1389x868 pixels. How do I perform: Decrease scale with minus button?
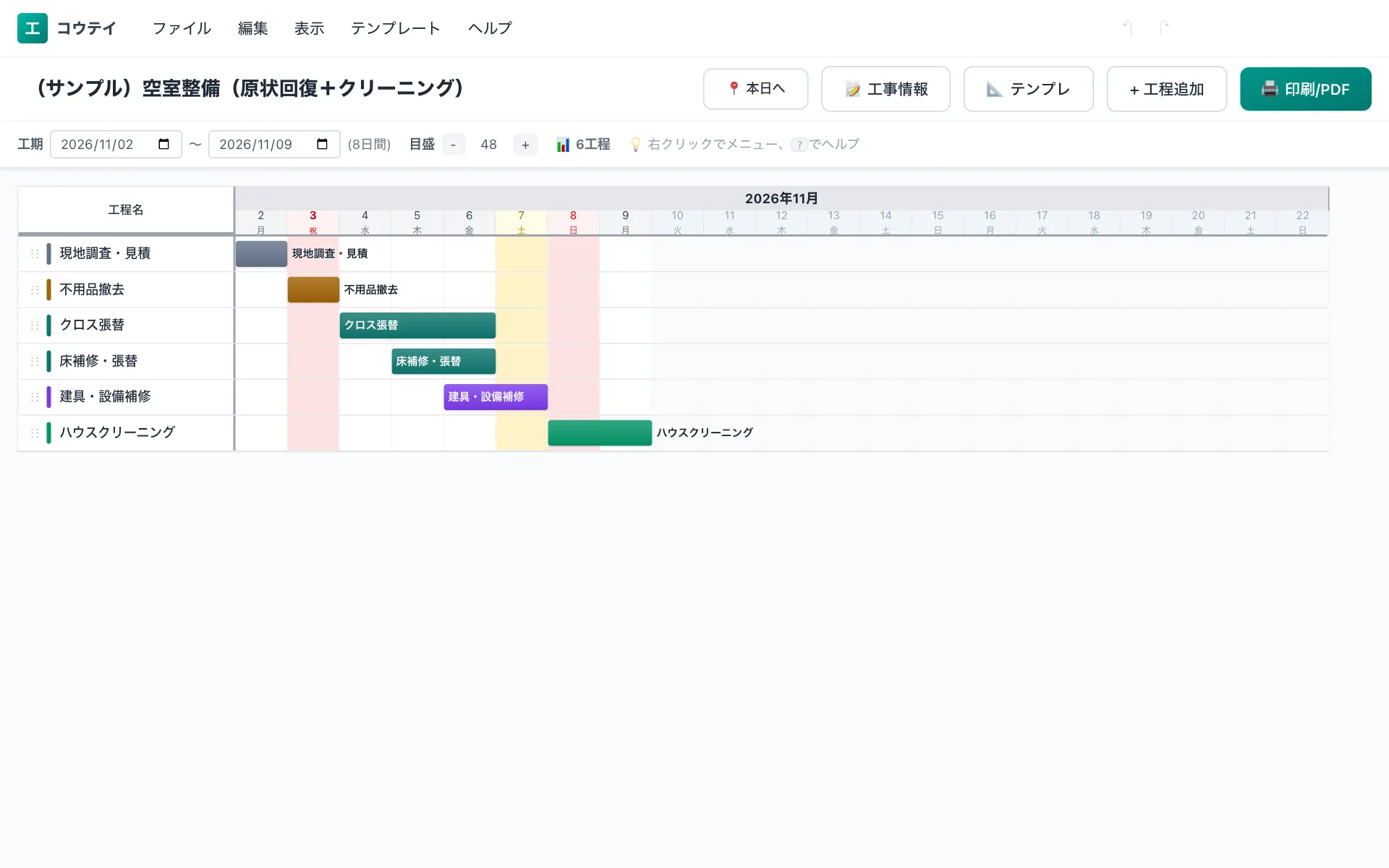pos(454,145)
